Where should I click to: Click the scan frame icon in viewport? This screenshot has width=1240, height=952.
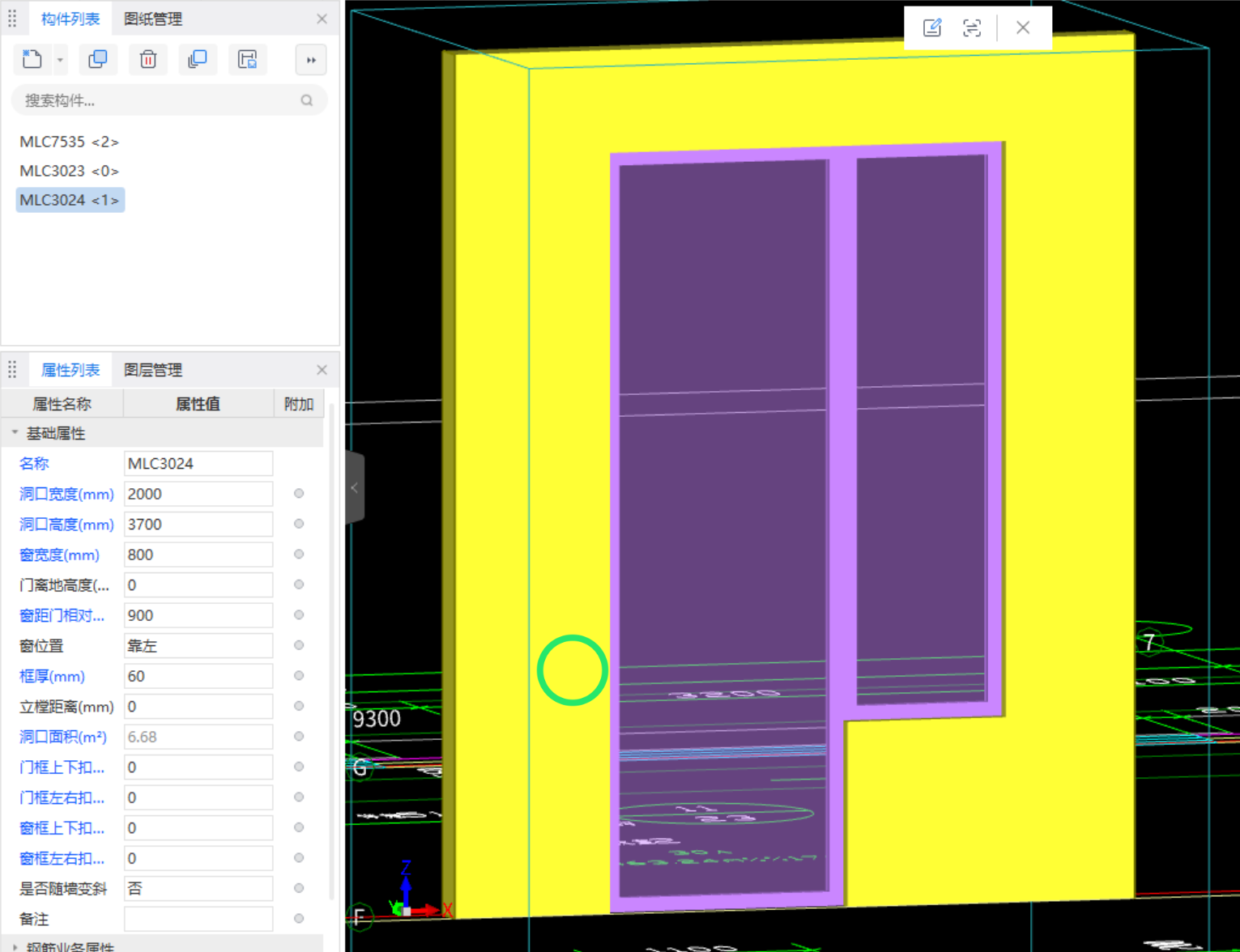click(972, 28)
